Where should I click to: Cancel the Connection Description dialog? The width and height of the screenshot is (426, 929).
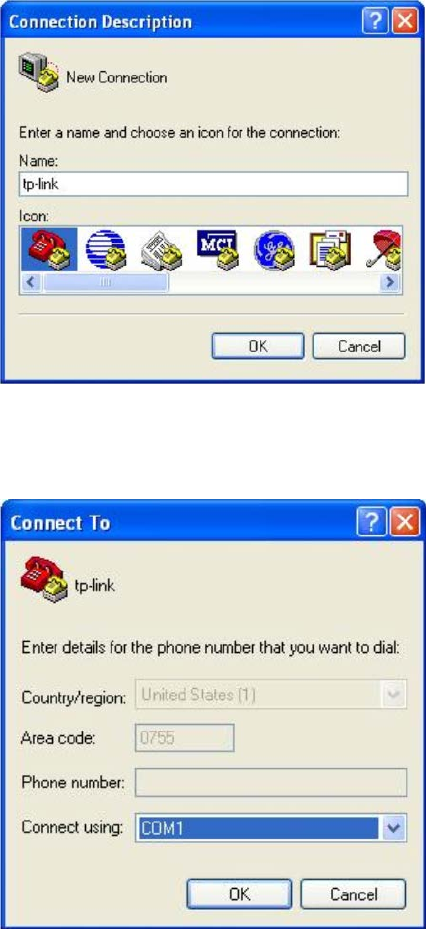click(x=359, y=346)
